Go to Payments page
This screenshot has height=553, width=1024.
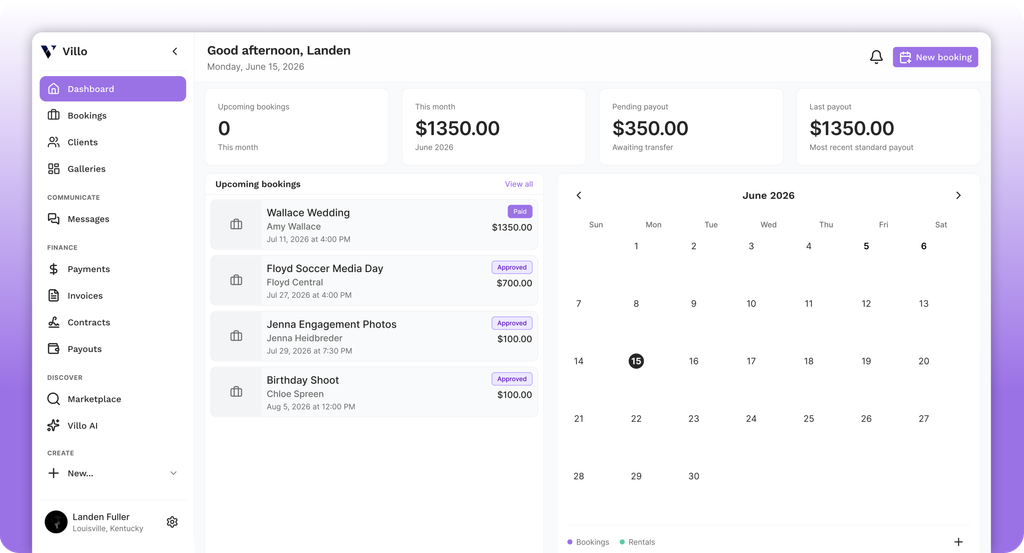click(x=113, y=269)
